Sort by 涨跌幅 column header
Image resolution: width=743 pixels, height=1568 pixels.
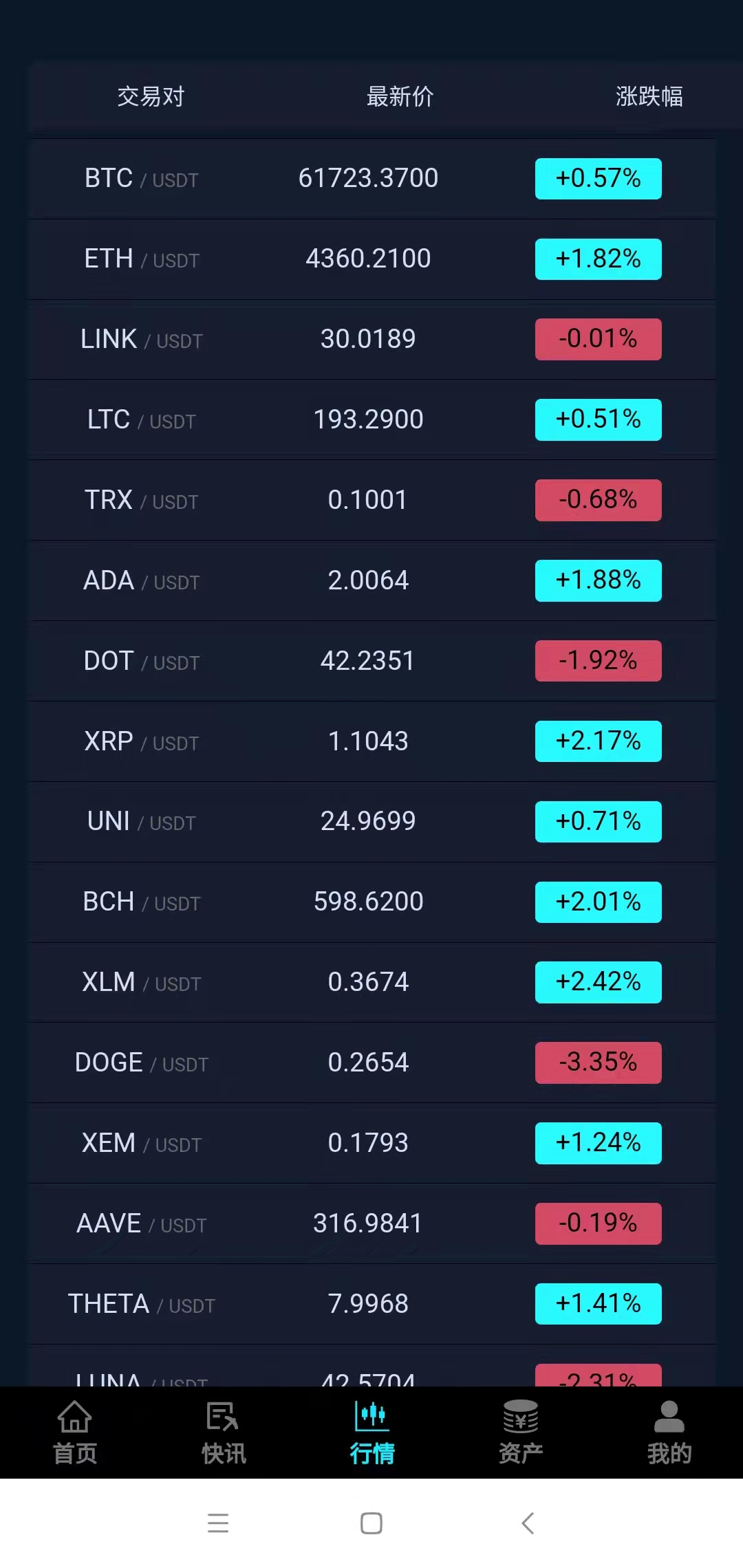(649, 97)
